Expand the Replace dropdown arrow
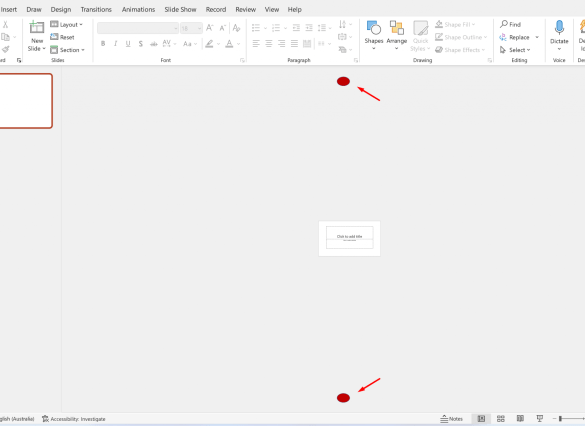Viewport: 585px width, 426px height. pyautogui.click(x=537, y=37)
